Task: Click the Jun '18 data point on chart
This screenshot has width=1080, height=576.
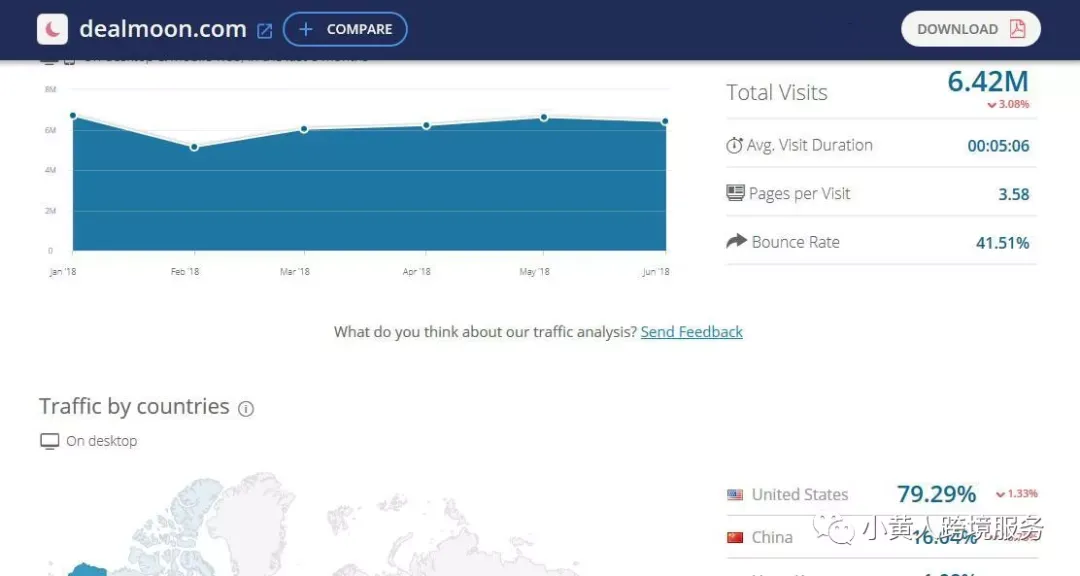Action: coord(665,121)
